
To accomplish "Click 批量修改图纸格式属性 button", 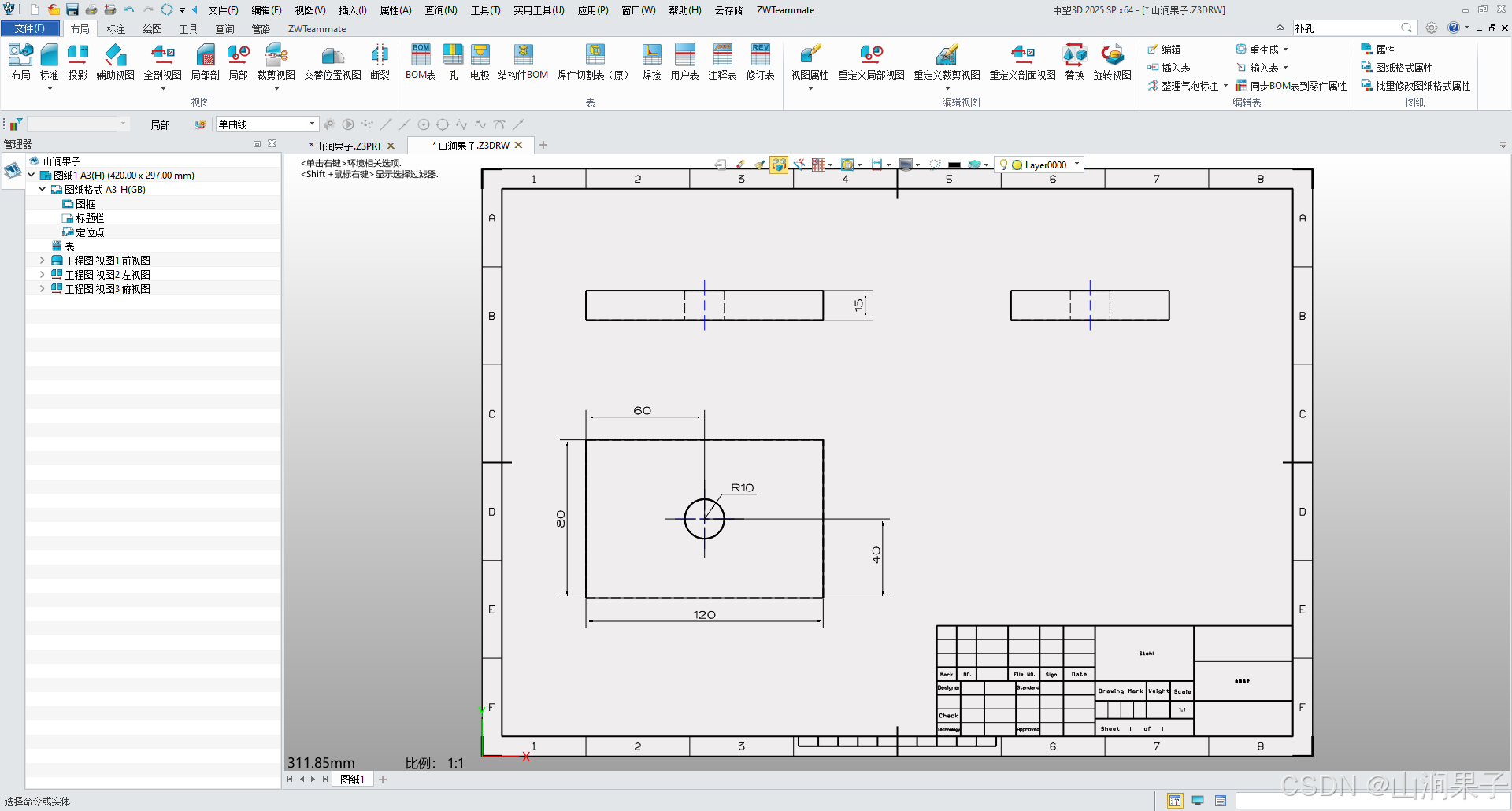I will [x=1416, y=86].
